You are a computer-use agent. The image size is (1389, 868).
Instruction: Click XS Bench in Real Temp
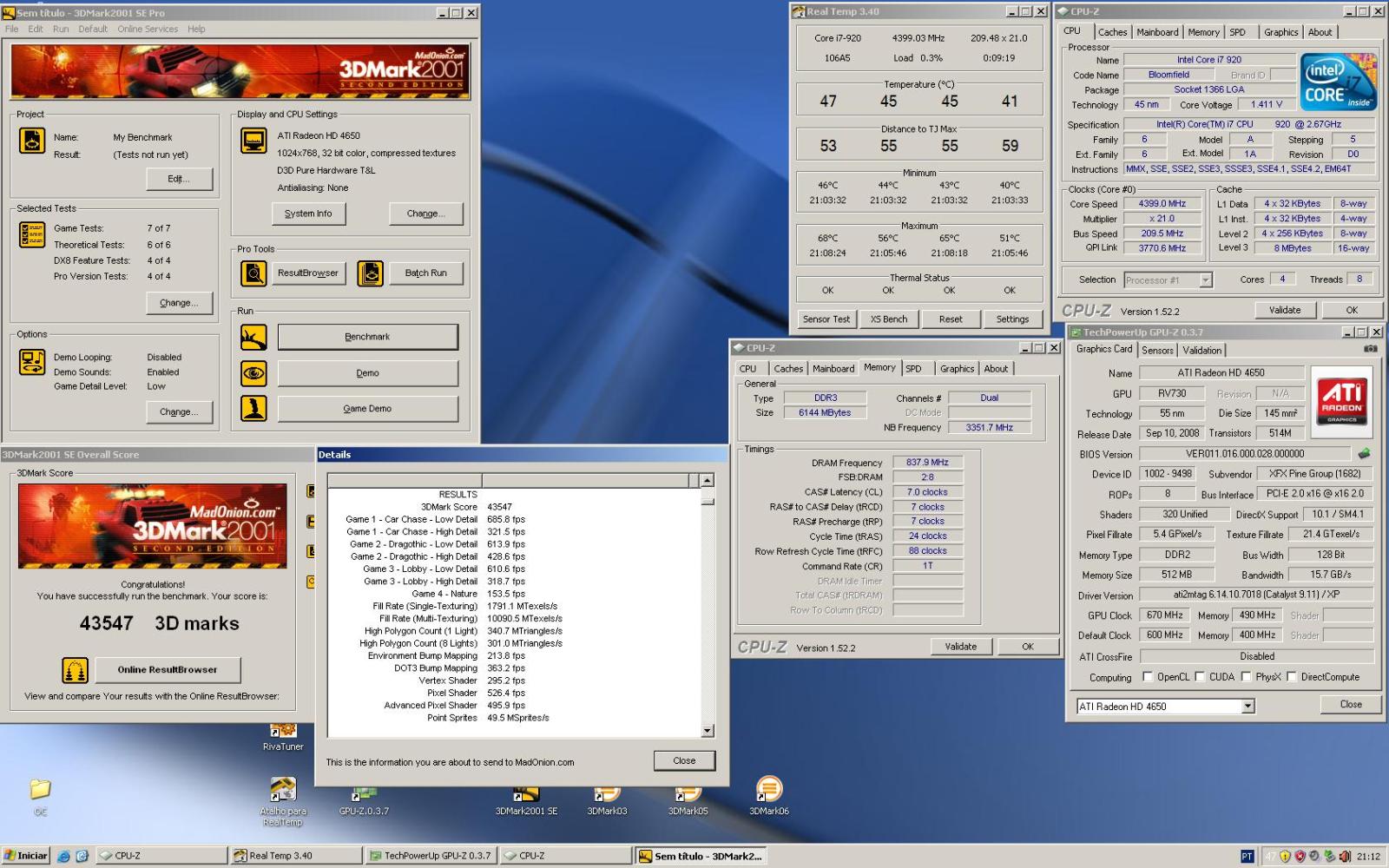click(889, 319)
